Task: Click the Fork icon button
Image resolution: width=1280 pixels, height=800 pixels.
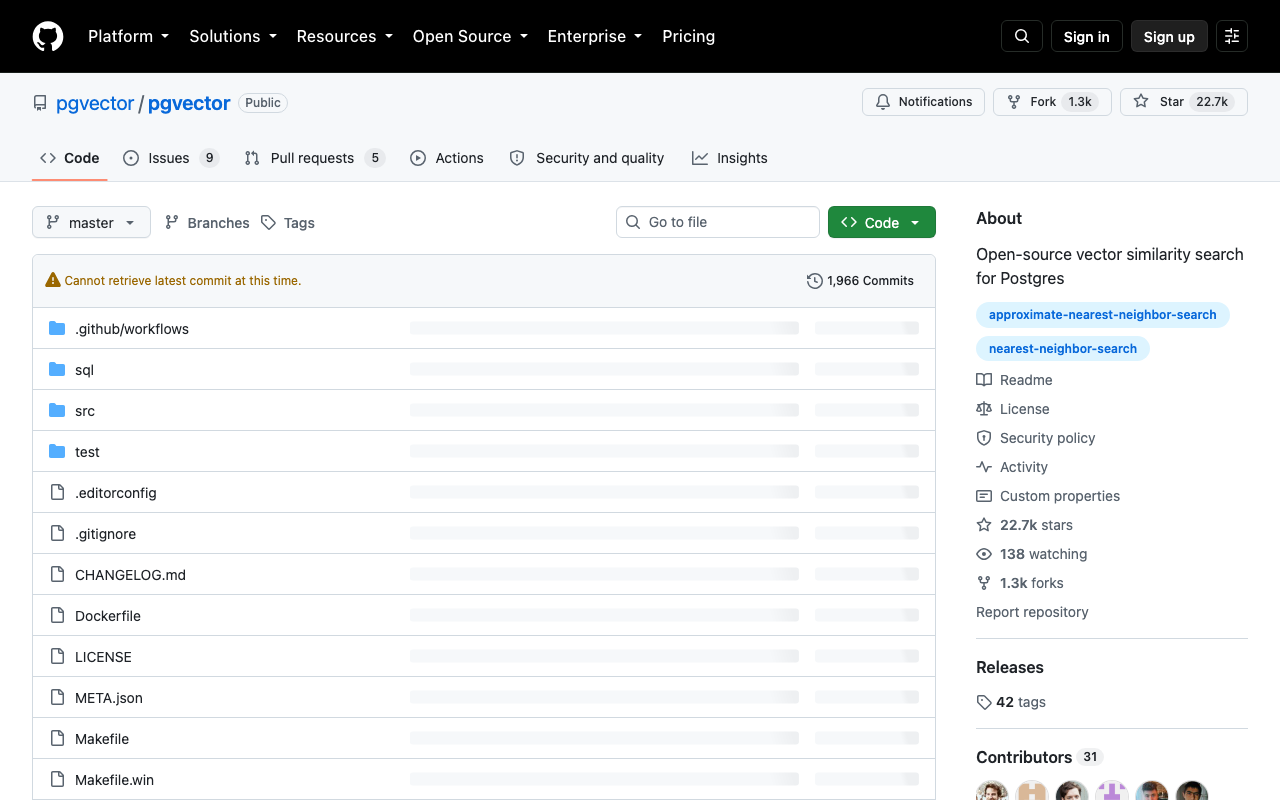Action: 1014,102
